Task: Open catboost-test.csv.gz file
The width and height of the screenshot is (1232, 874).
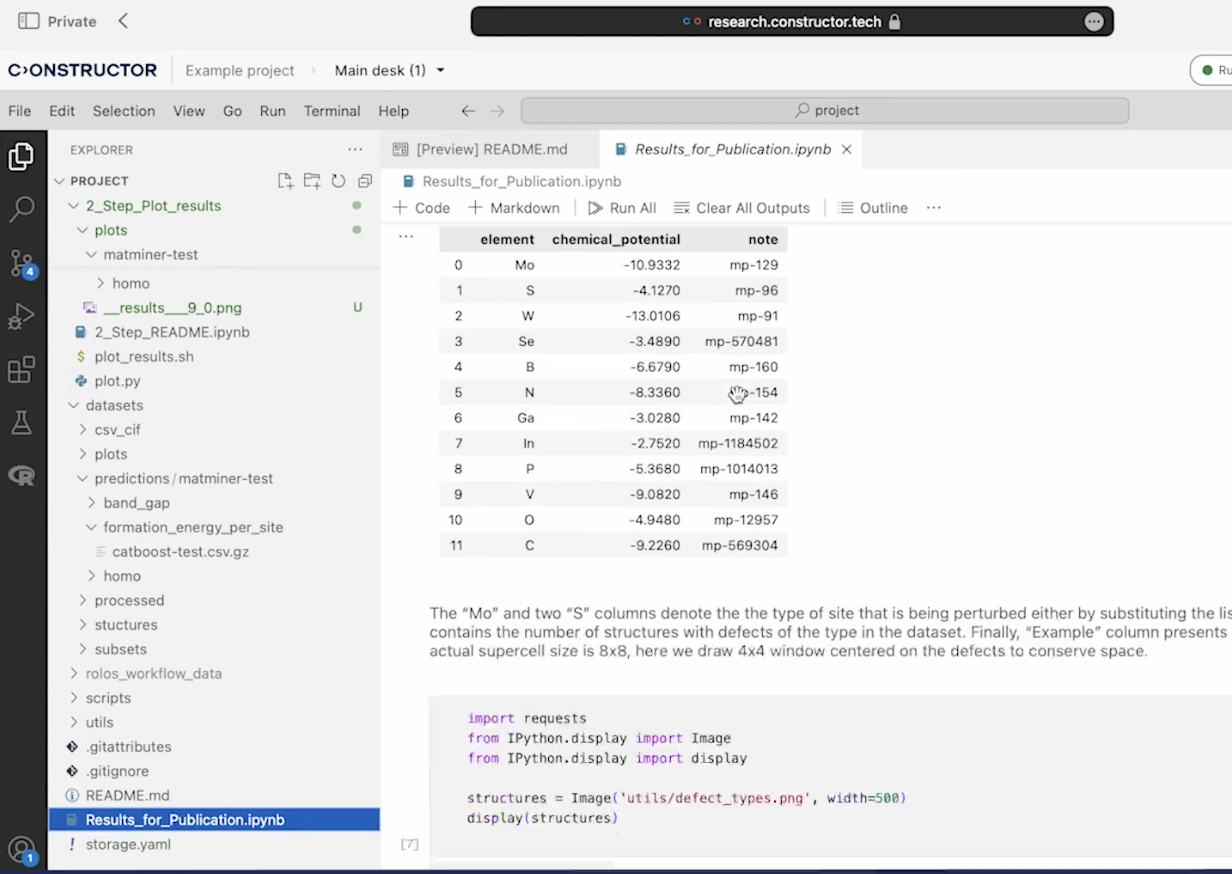Action: (181, 552)
